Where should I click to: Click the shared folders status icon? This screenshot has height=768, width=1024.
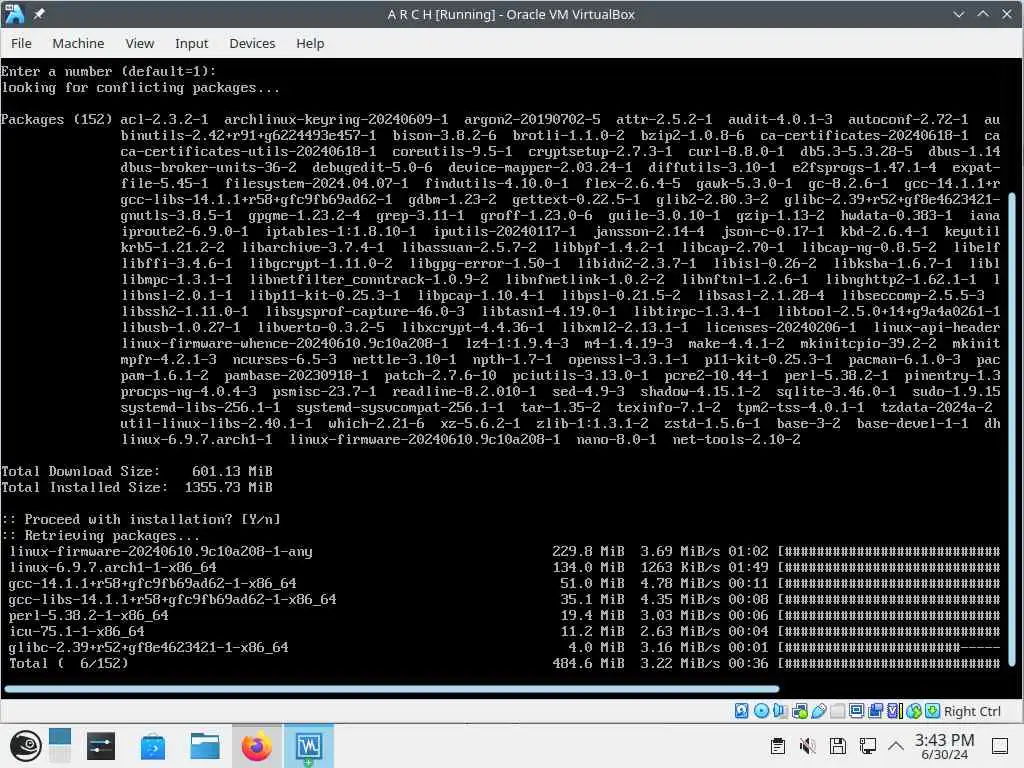point(837,711)
